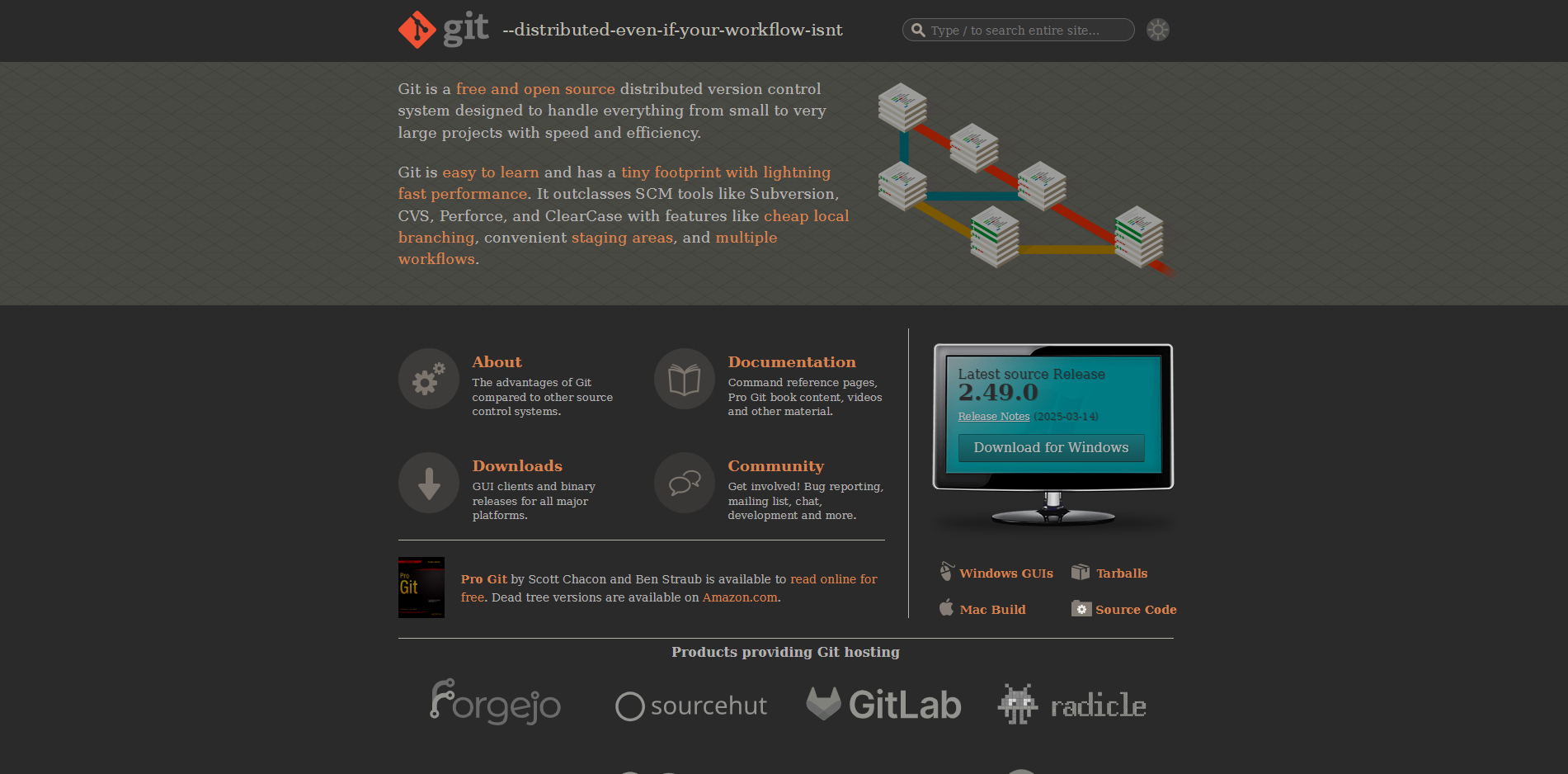Open the Pro Git book link
This screenshot has height=774, width=1568.
[484, 579]
